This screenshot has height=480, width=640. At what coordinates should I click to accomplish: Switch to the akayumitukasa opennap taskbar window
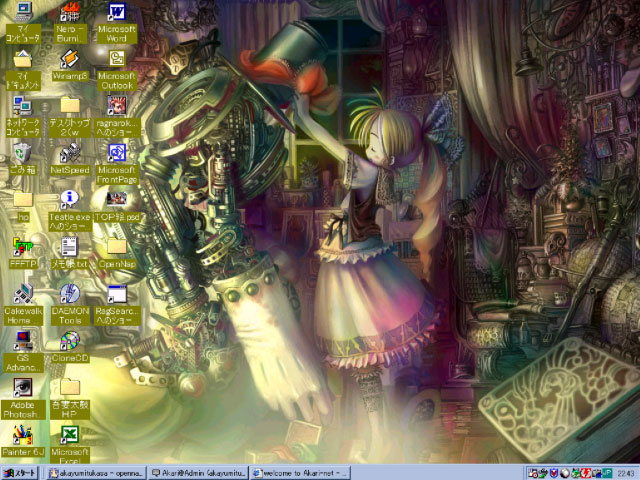(x=95, y=472)
